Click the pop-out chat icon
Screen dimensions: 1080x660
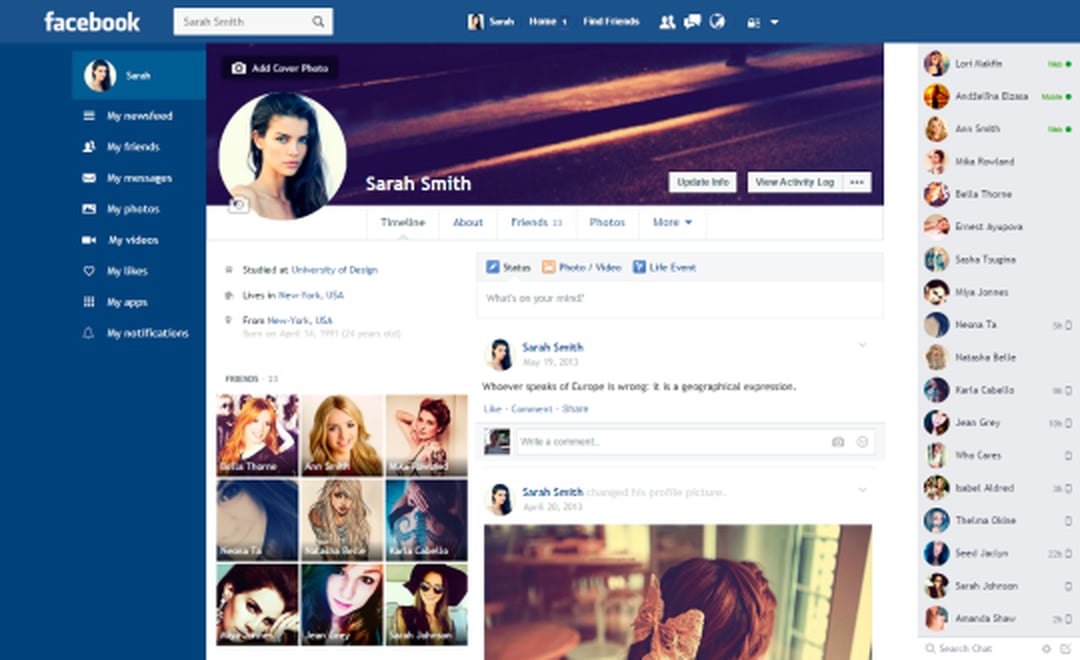1066,648
